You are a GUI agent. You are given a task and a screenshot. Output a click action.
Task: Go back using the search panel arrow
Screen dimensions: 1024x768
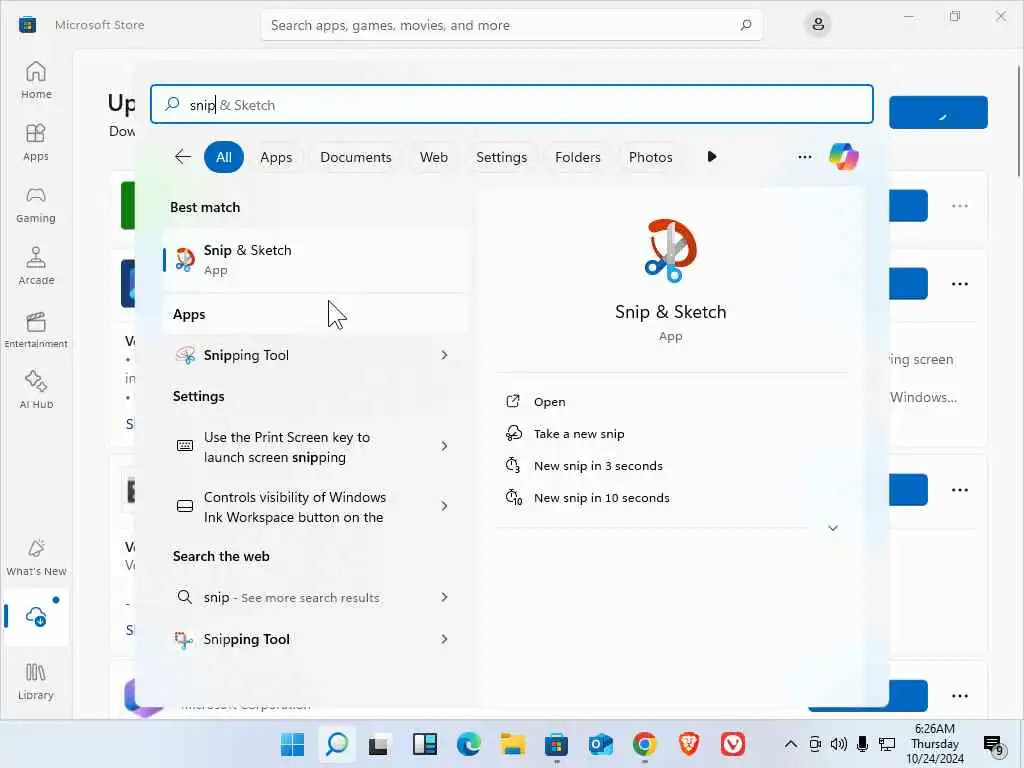click(x=183, y=157)
